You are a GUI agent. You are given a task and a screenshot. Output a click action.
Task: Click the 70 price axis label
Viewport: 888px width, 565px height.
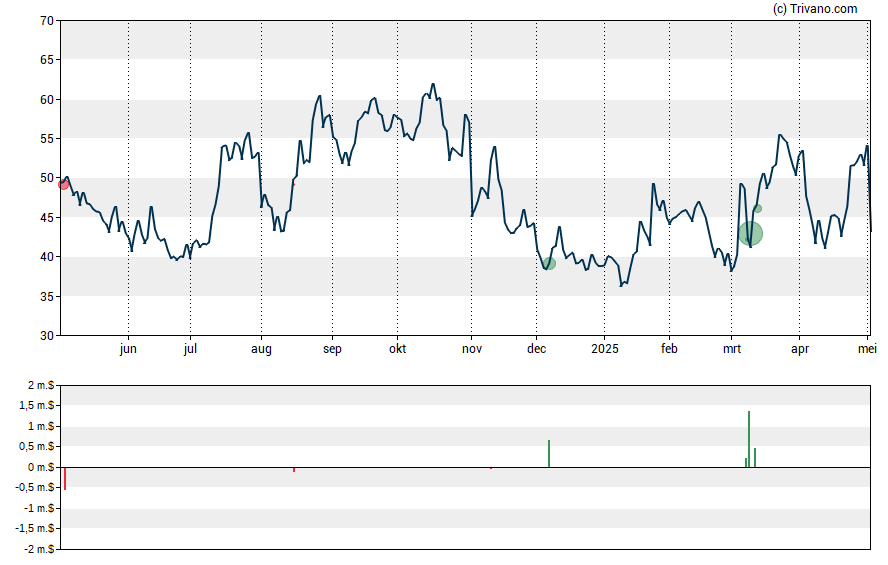tap(47, 21)
